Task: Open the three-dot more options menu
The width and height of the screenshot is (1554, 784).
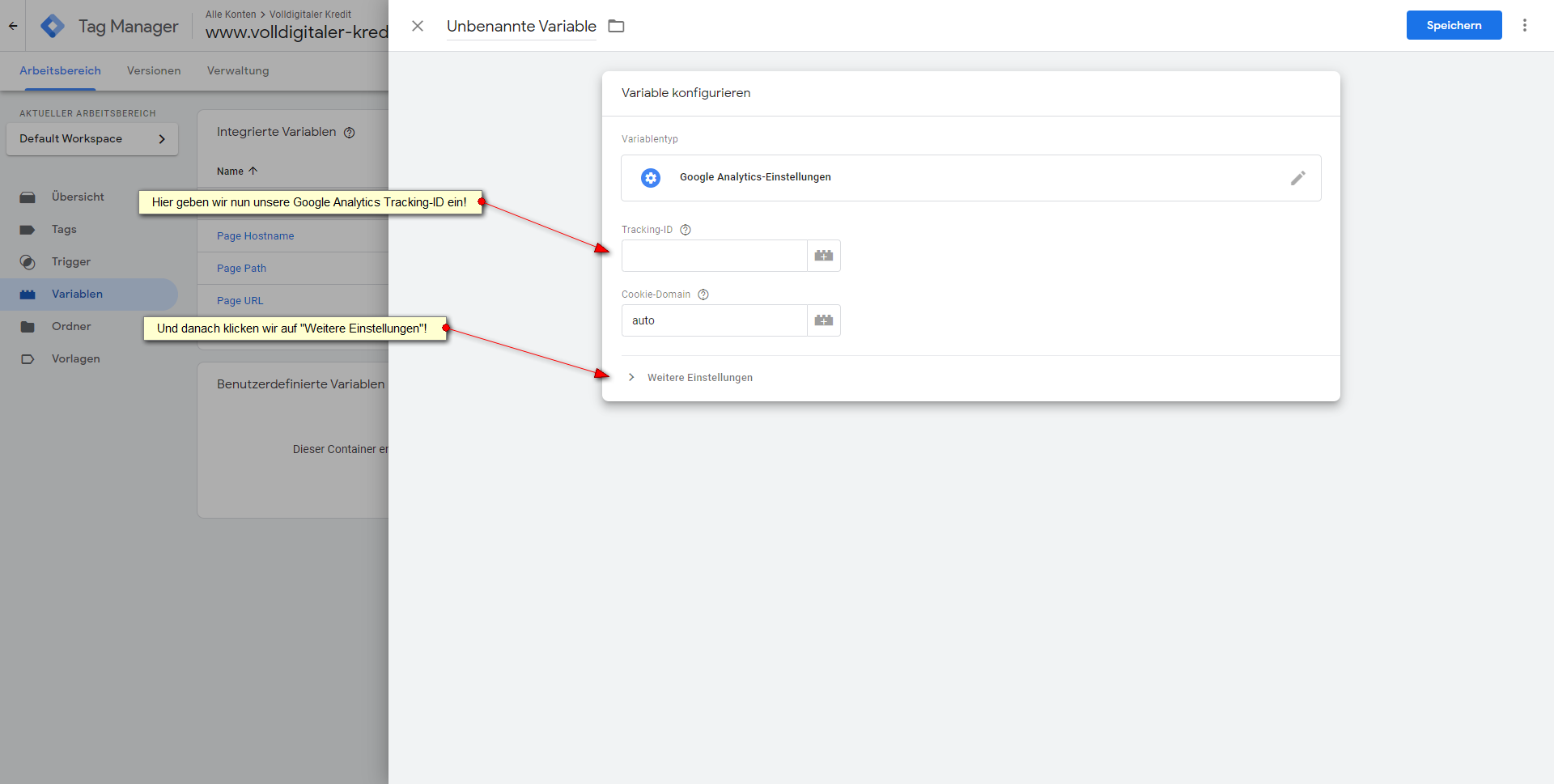Action: pos(1525,25)
